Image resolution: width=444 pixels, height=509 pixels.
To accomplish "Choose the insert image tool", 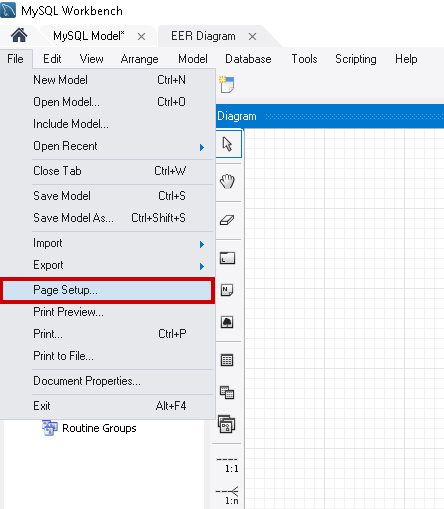I will [x=227, y=322].
